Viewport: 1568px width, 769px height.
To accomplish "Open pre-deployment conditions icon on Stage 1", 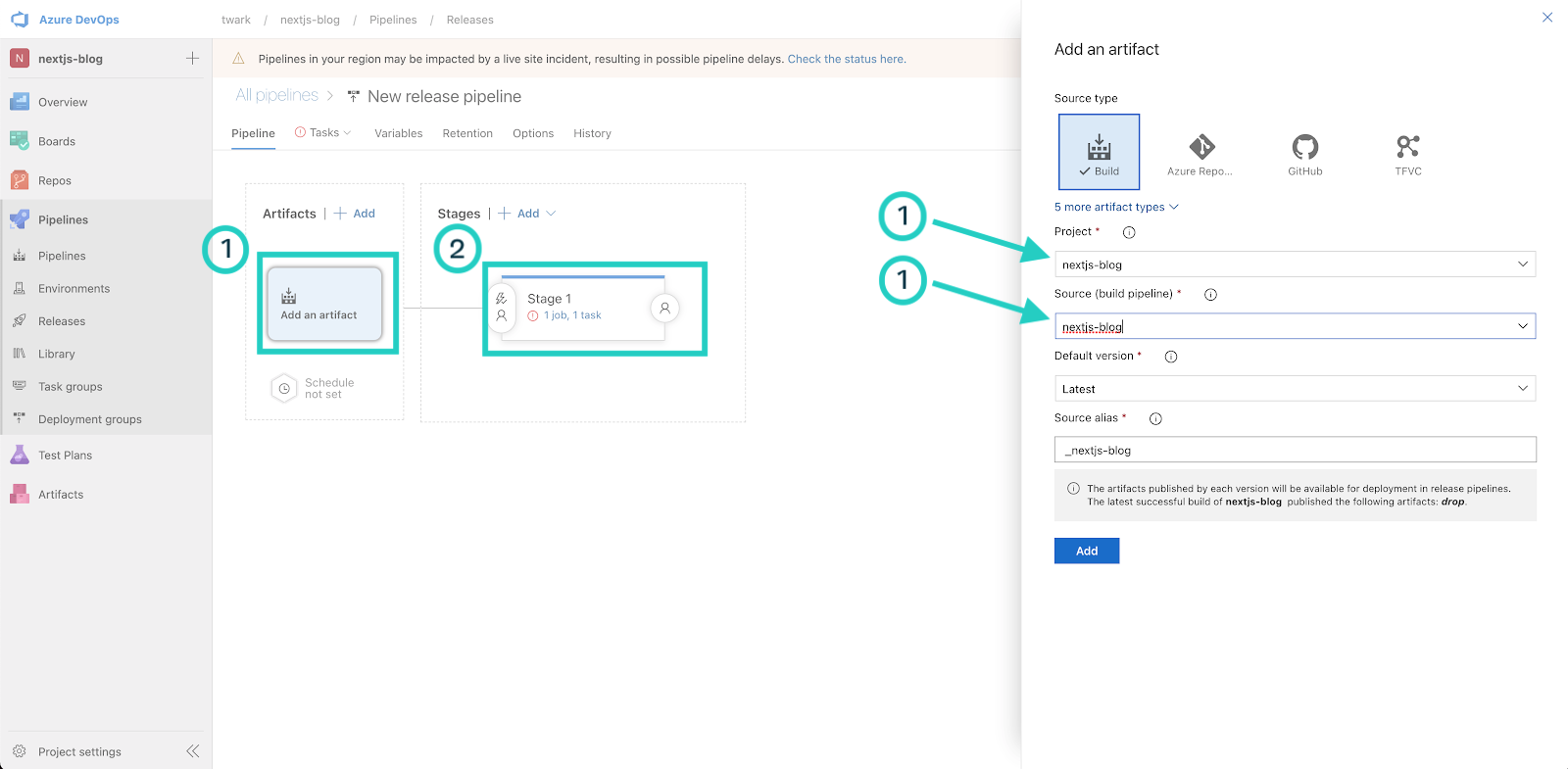I will coord(501,308).
